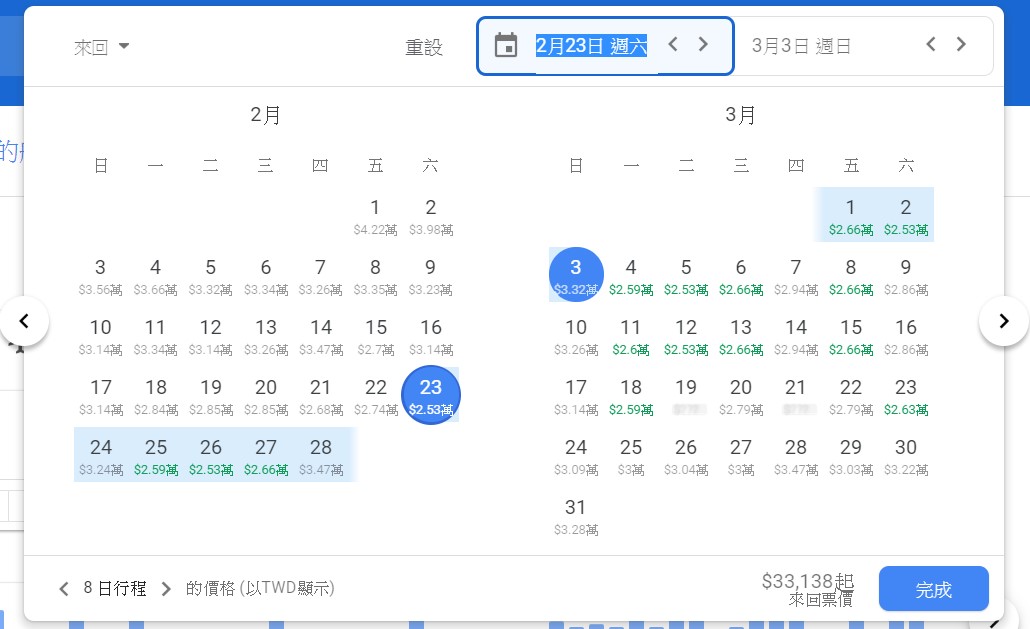
Task: Move return date one day later
Action: tap(961, 44)
